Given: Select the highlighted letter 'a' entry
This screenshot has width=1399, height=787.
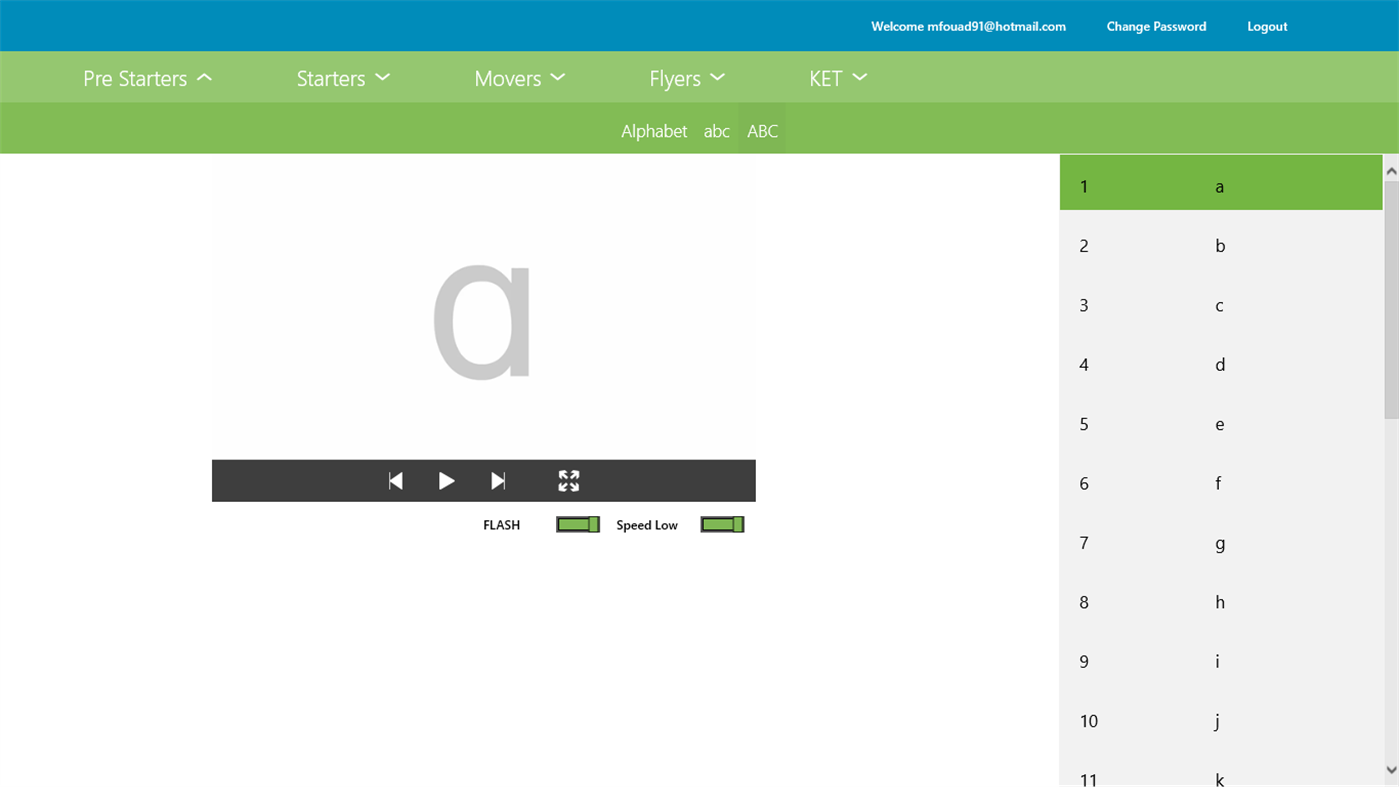Looking at the screenshot, I should [1220, 185].
